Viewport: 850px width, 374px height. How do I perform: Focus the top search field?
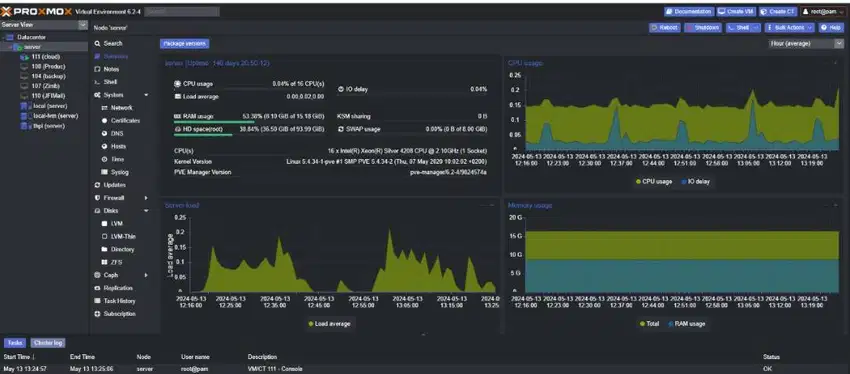(182, 11)
